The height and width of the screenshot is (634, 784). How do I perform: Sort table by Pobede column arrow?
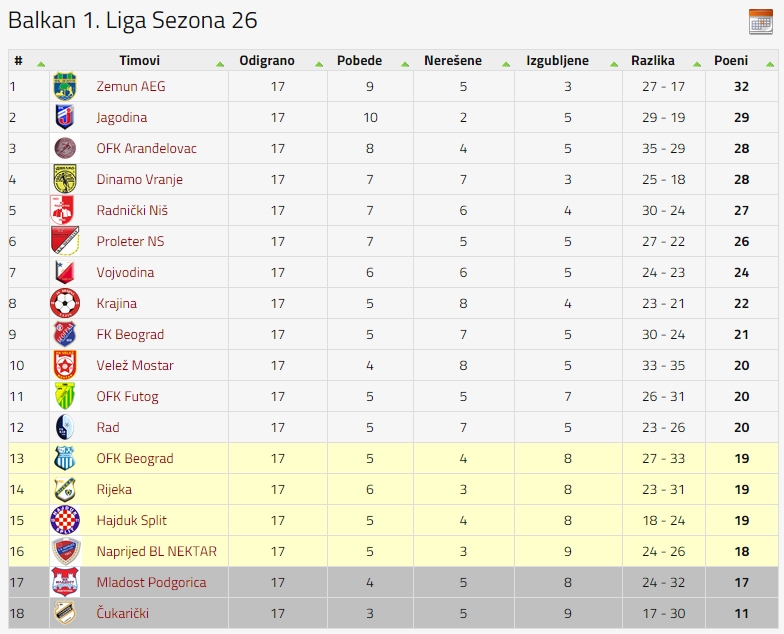(405, 64)
